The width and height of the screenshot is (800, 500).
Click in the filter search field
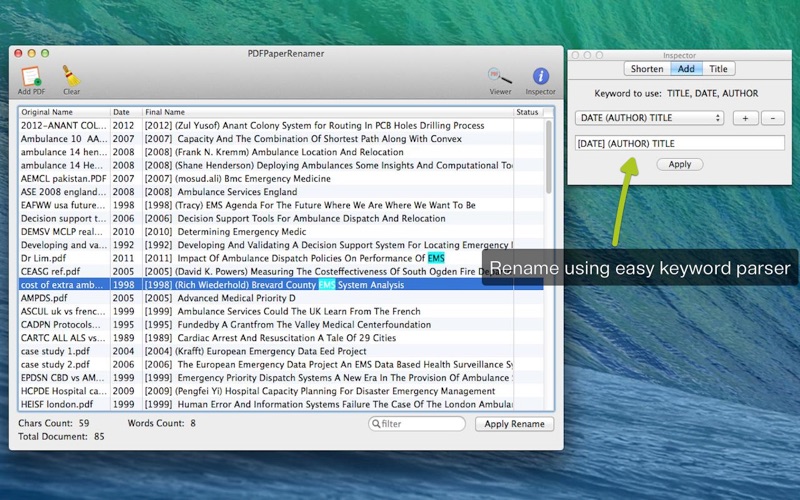pos(422,424)
